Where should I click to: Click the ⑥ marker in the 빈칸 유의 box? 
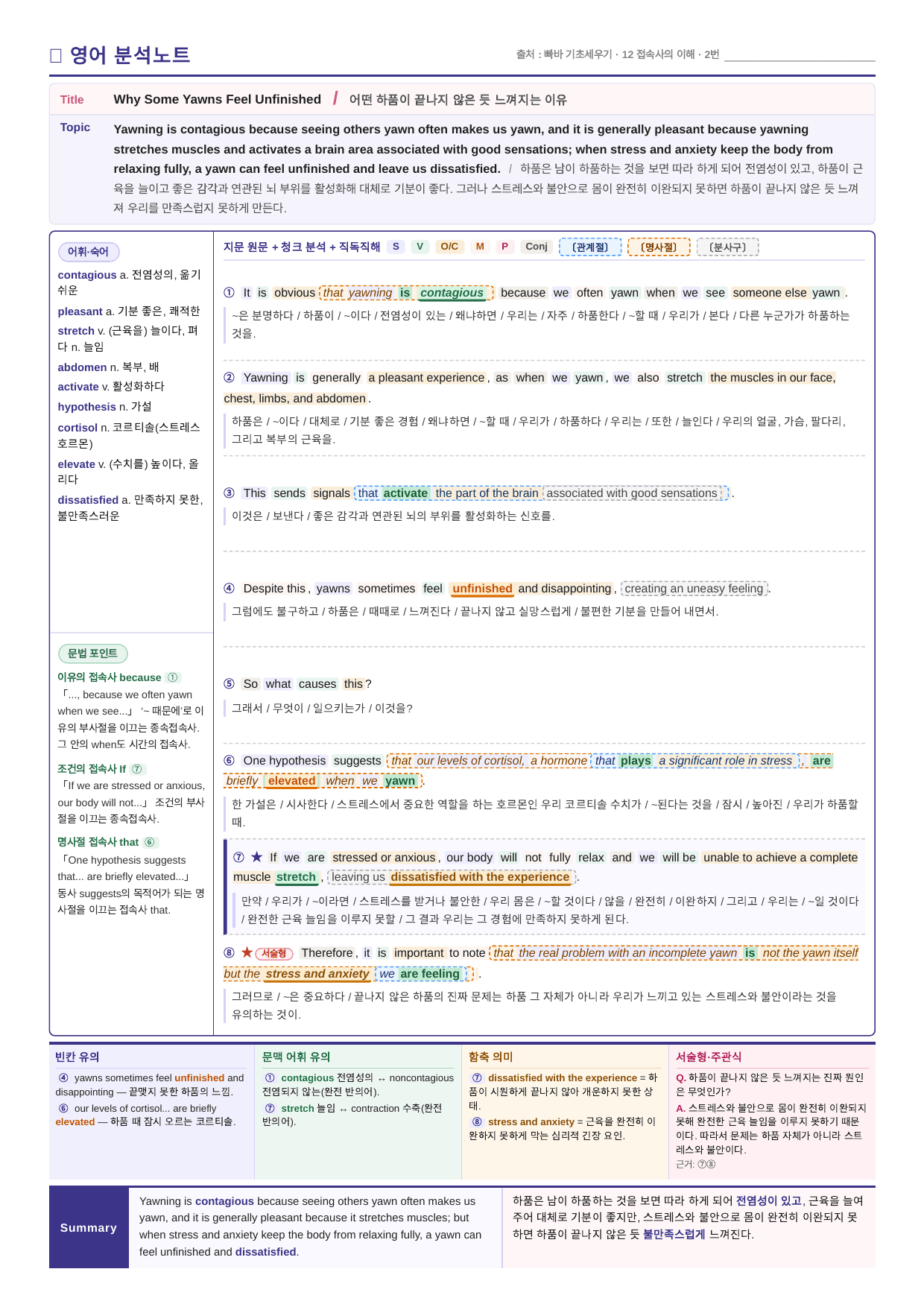tap(63, 1108)
